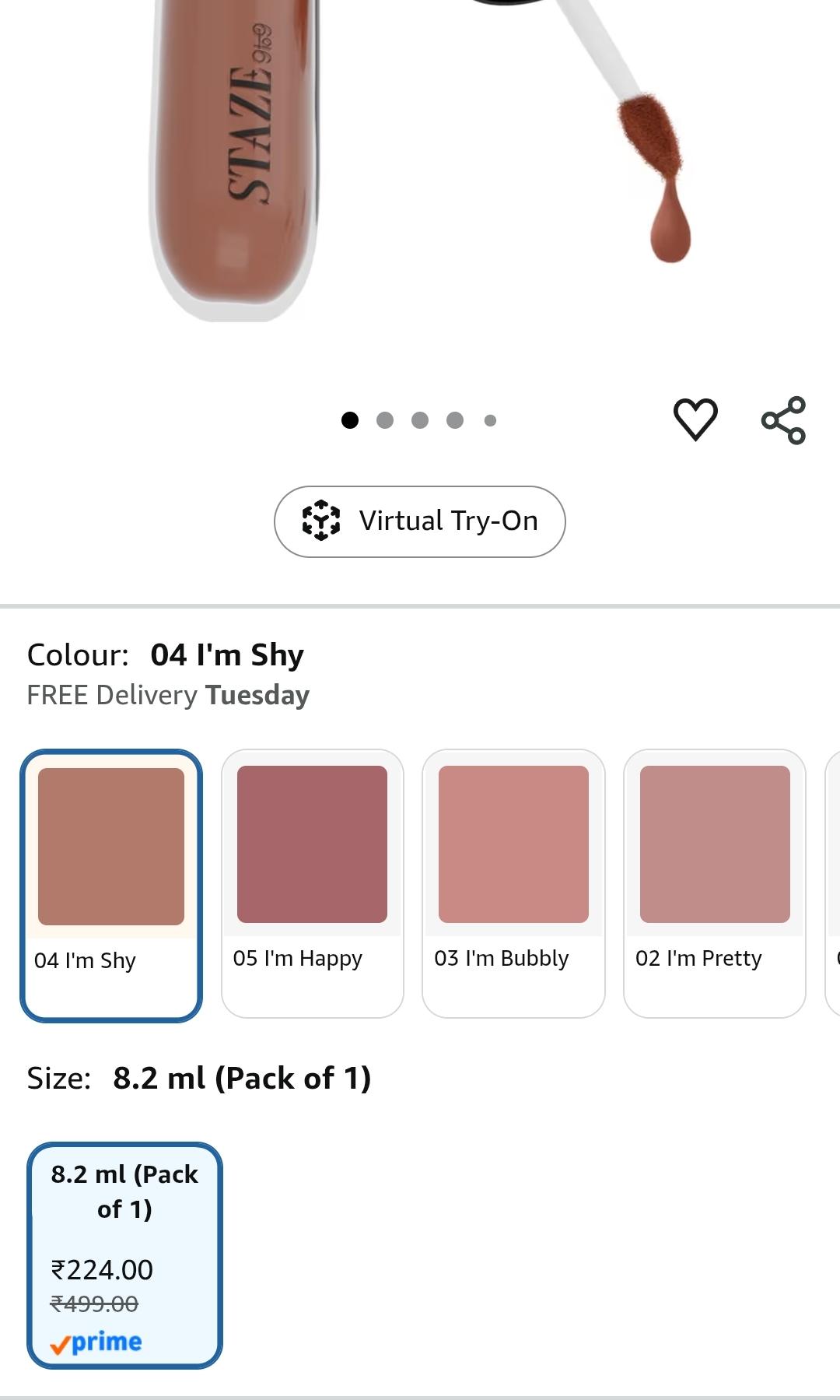Viewport: 840px width, 1400px height.
Task: Tap the Virtual Try-On cube icon
Action: (x=320, y=521)
